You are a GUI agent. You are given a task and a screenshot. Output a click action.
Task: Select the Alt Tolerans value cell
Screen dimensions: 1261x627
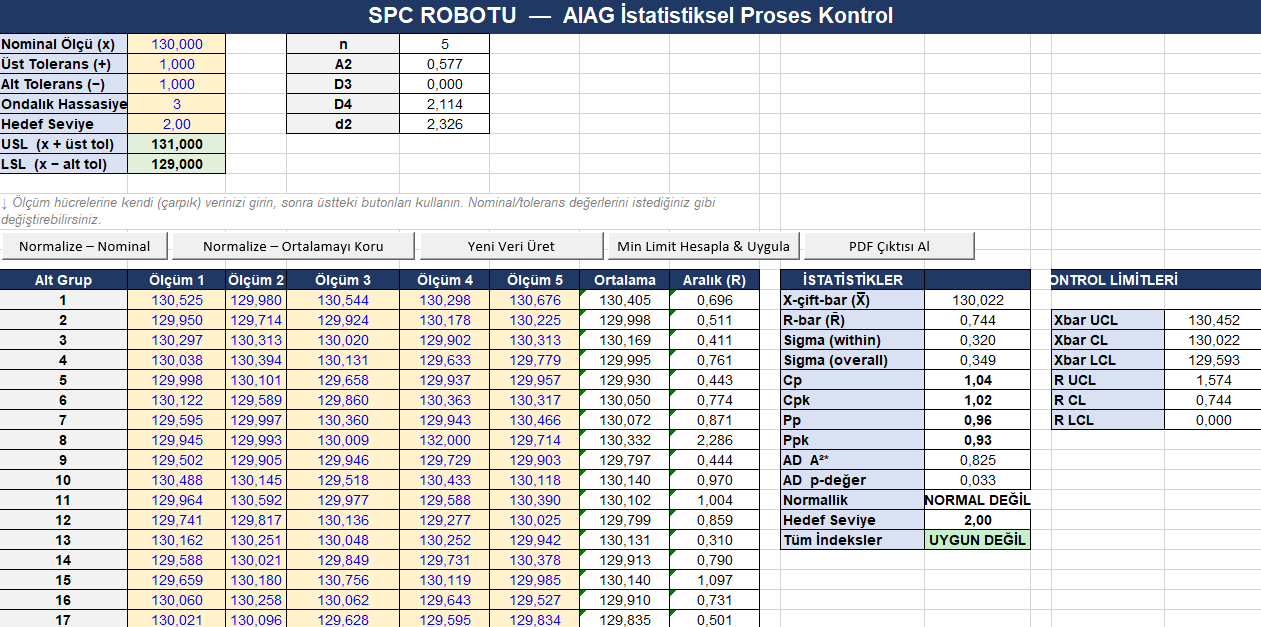pyautogui.click(x=177, y=84)
